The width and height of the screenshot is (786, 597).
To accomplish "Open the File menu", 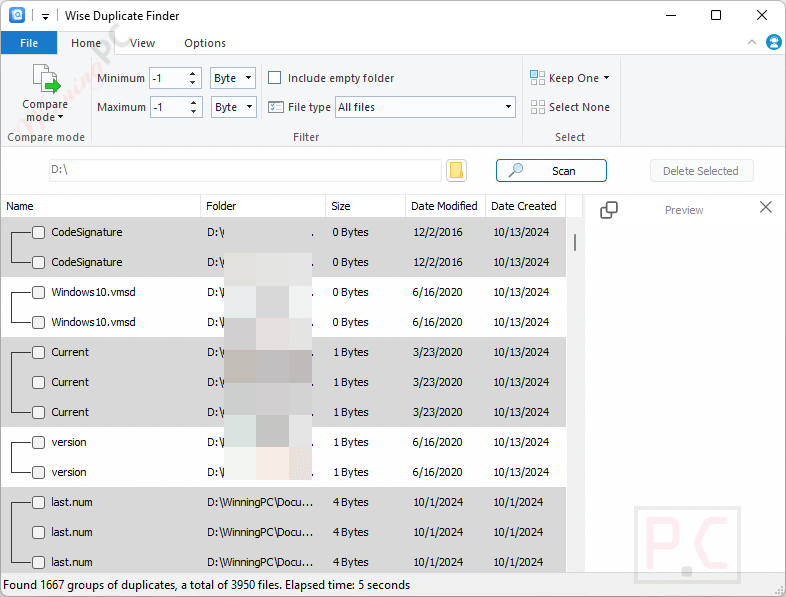I will [29, 43].
